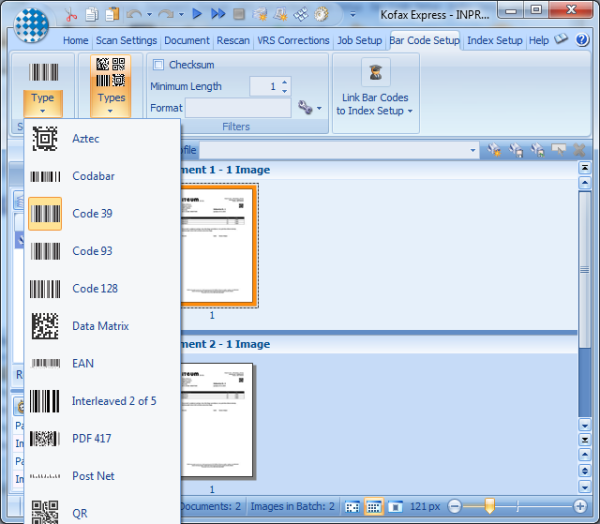The height and width of the screenshot is (524, 600).
Task: Enable the Checksum checkbox
Action: pyautogui.click(x=158, y=65)
